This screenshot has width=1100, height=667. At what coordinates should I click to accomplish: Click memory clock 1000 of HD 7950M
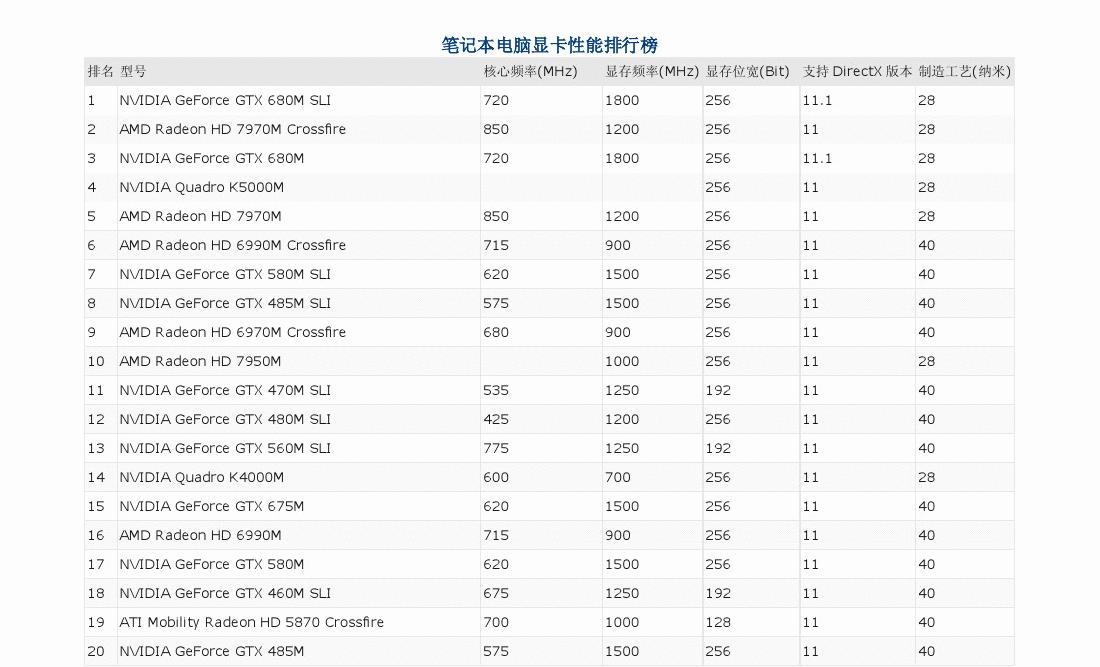pos(622,361)
